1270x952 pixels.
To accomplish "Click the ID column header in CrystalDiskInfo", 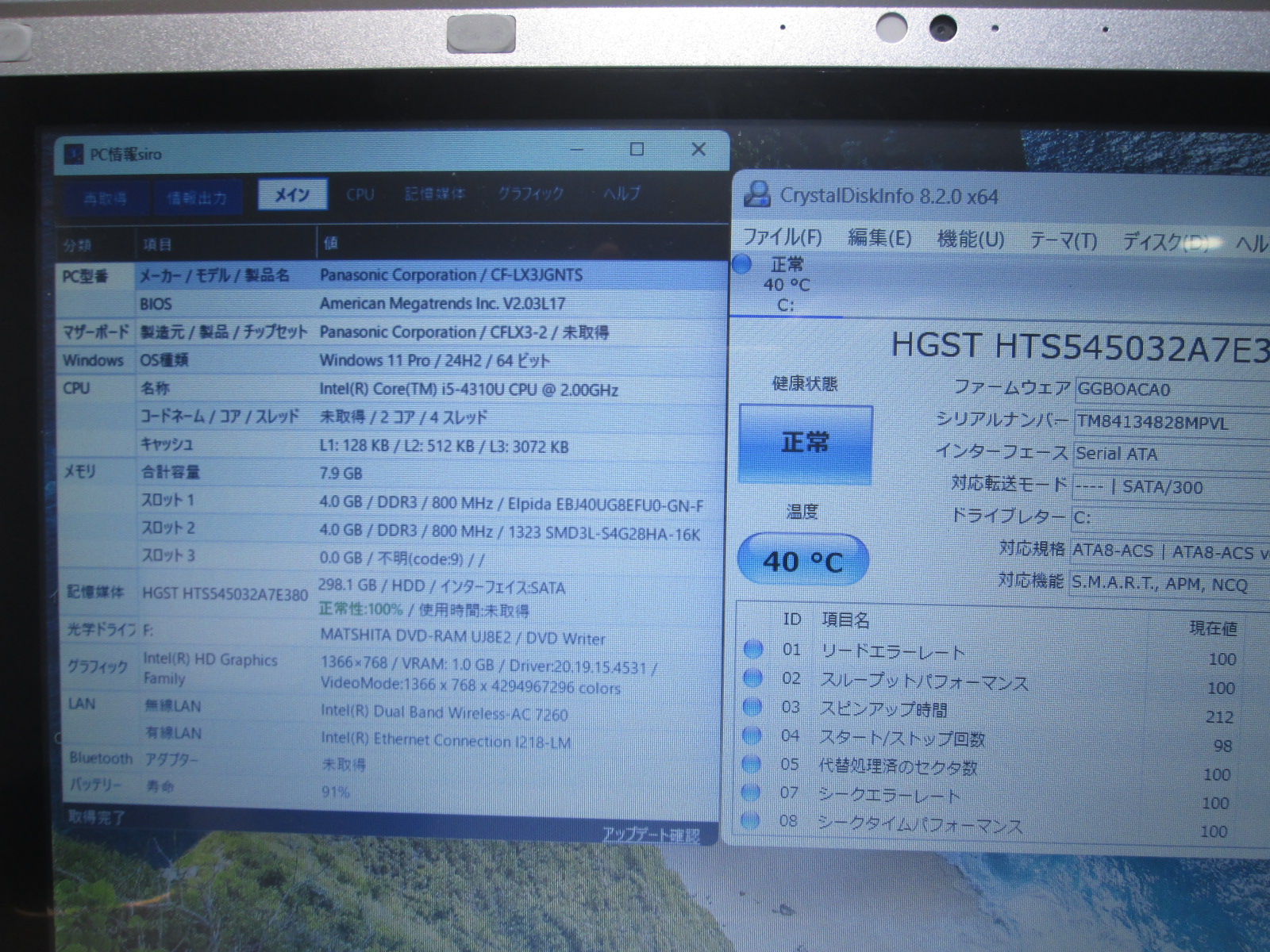I will click(791, 619).
